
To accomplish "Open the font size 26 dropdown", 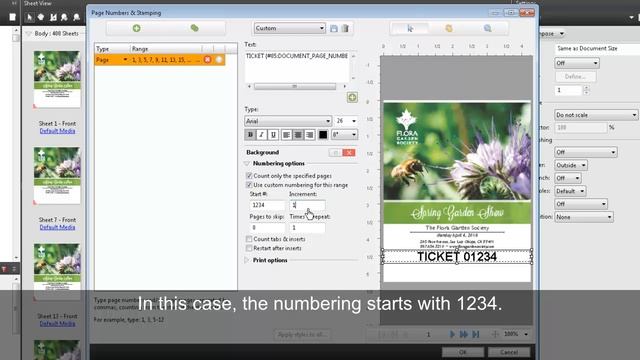I will click(346, 121).
